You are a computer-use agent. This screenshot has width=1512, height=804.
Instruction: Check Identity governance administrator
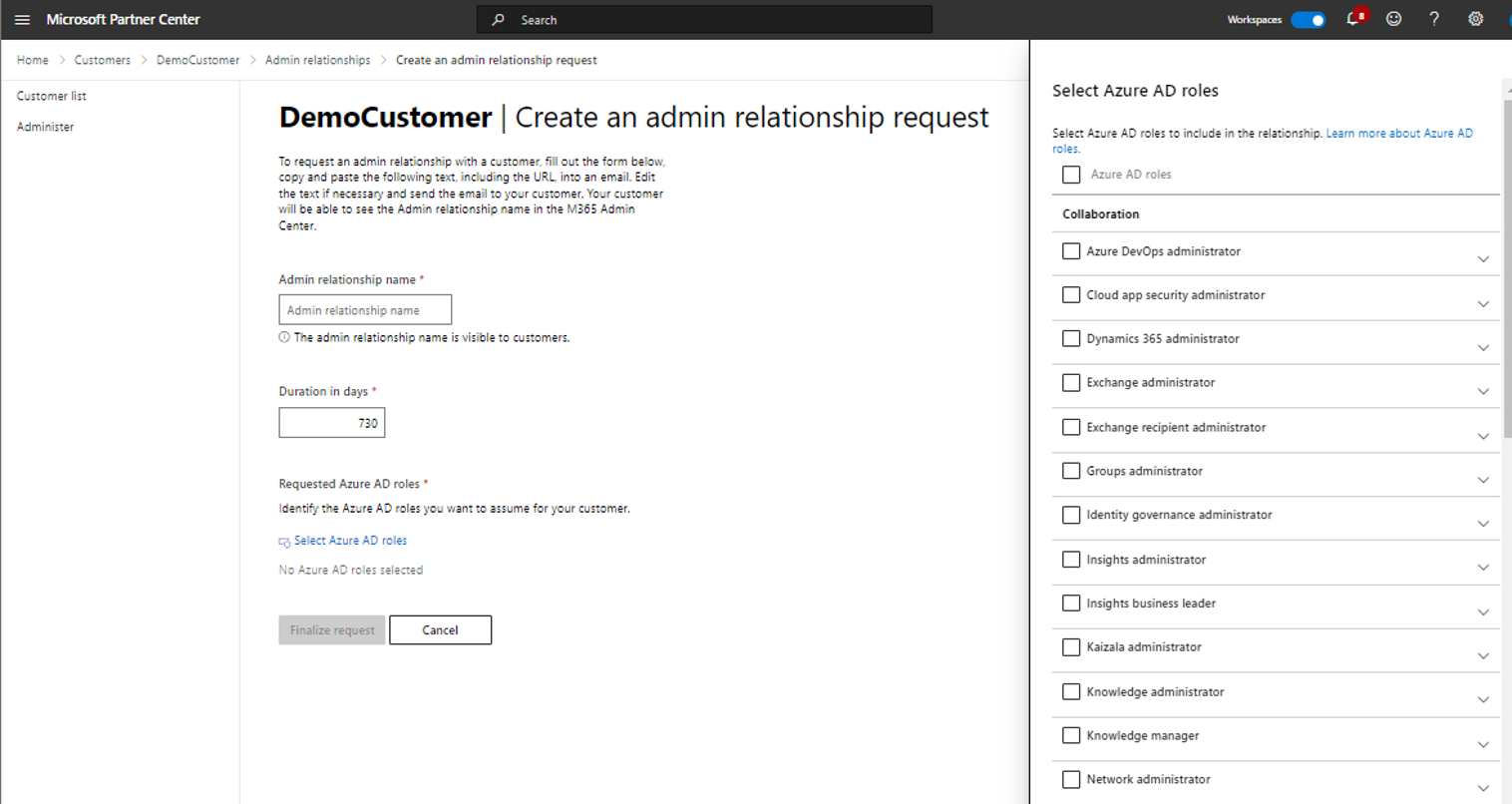(x=1071, y=515)
